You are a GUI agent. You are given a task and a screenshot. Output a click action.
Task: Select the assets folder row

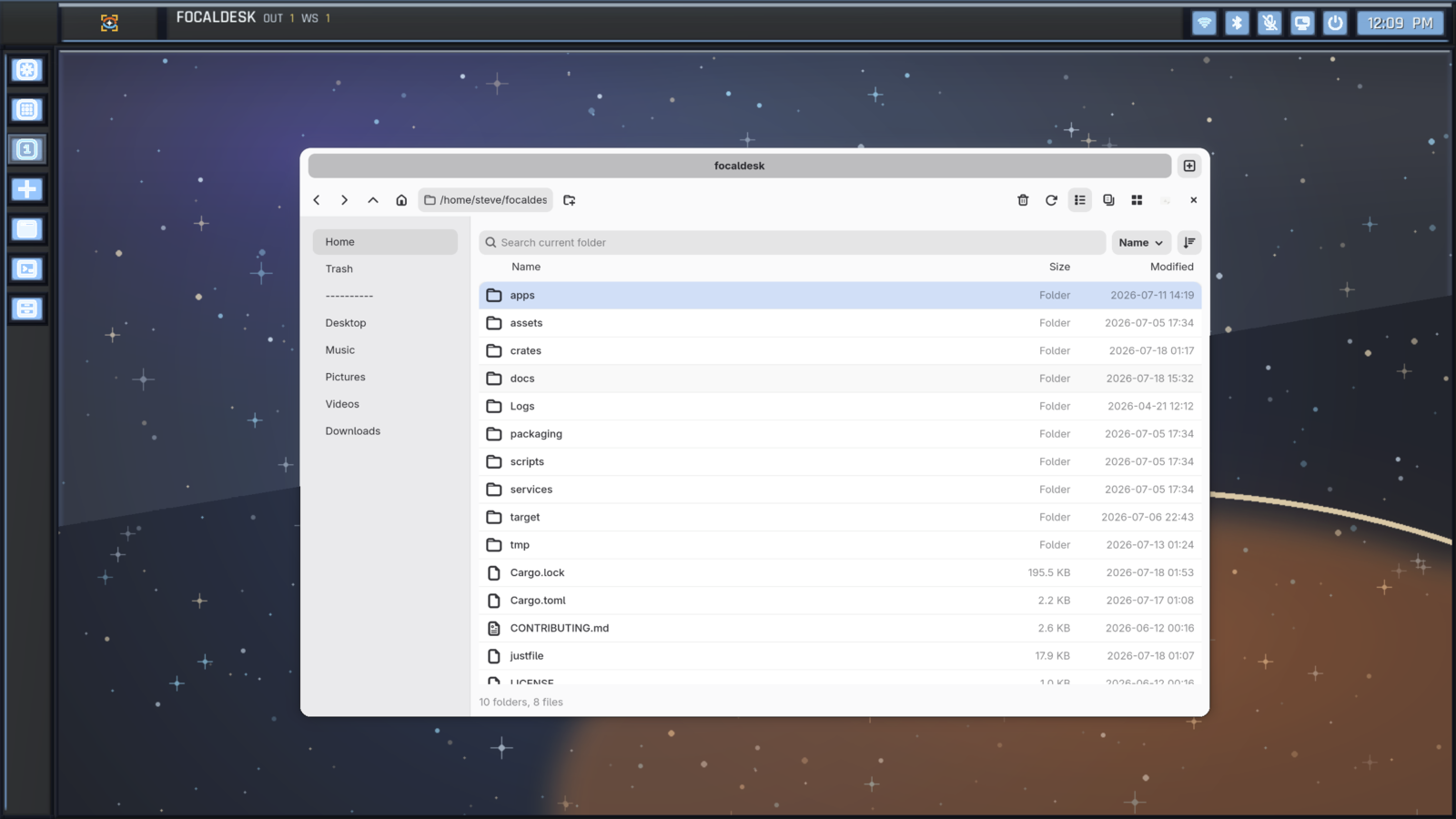[840, 323]
